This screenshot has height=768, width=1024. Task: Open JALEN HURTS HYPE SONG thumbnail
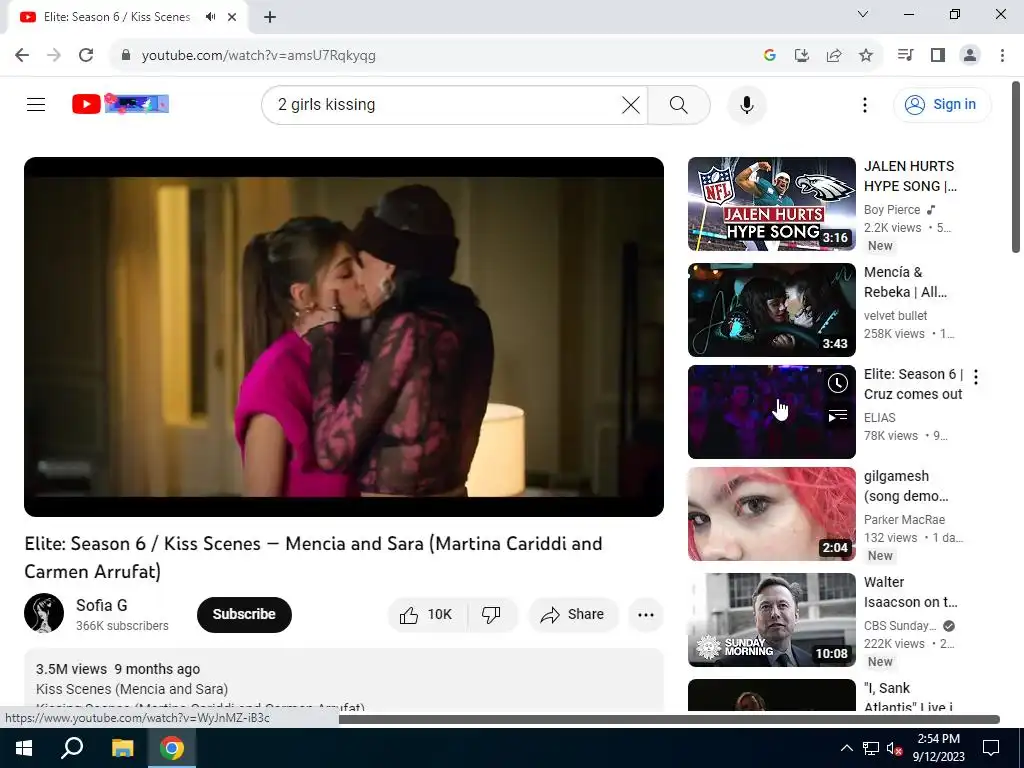click(771, 204)
